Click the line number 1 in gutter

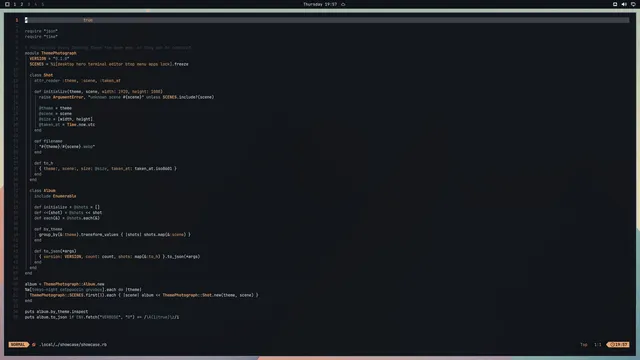[17, 20]
